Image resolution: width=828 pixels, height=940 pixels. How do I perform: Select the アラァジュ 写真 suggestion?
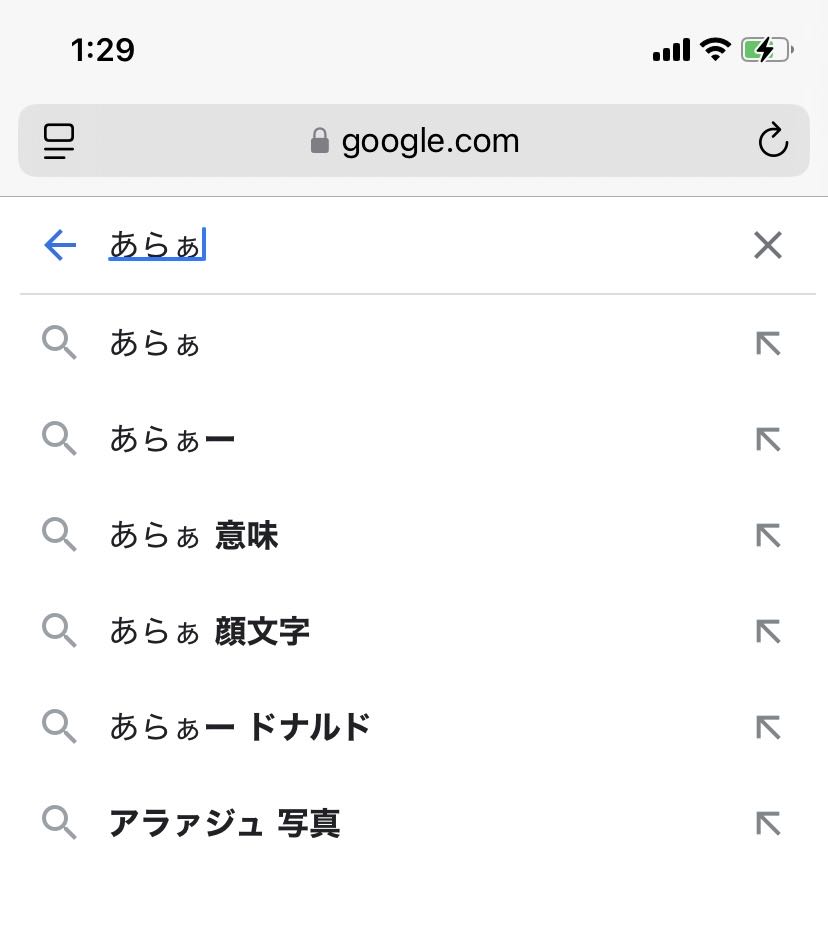point(225,823)
